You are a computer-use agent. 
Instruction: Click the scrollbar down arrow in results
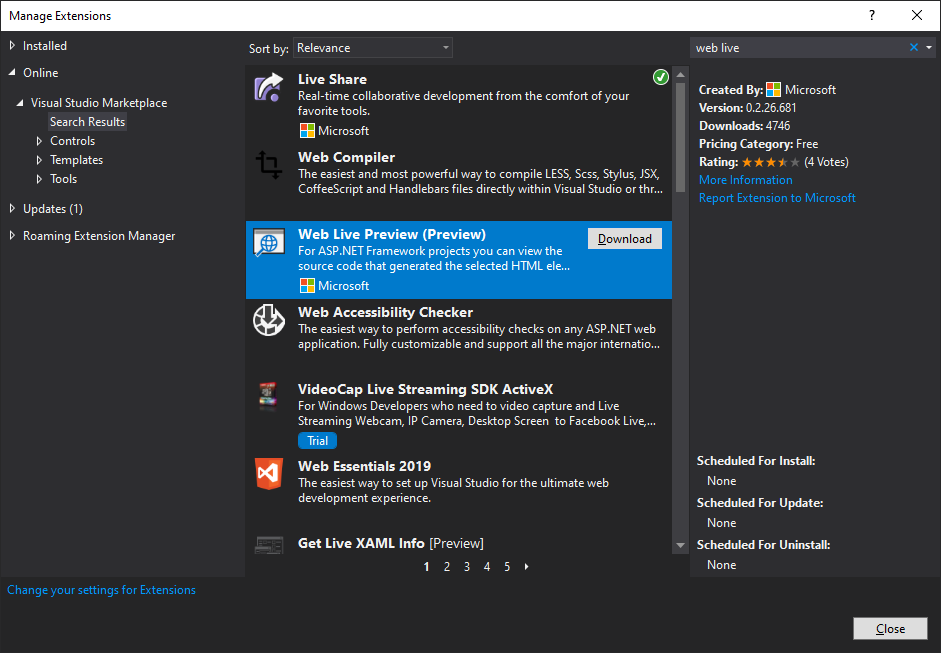tap(681, 545)
